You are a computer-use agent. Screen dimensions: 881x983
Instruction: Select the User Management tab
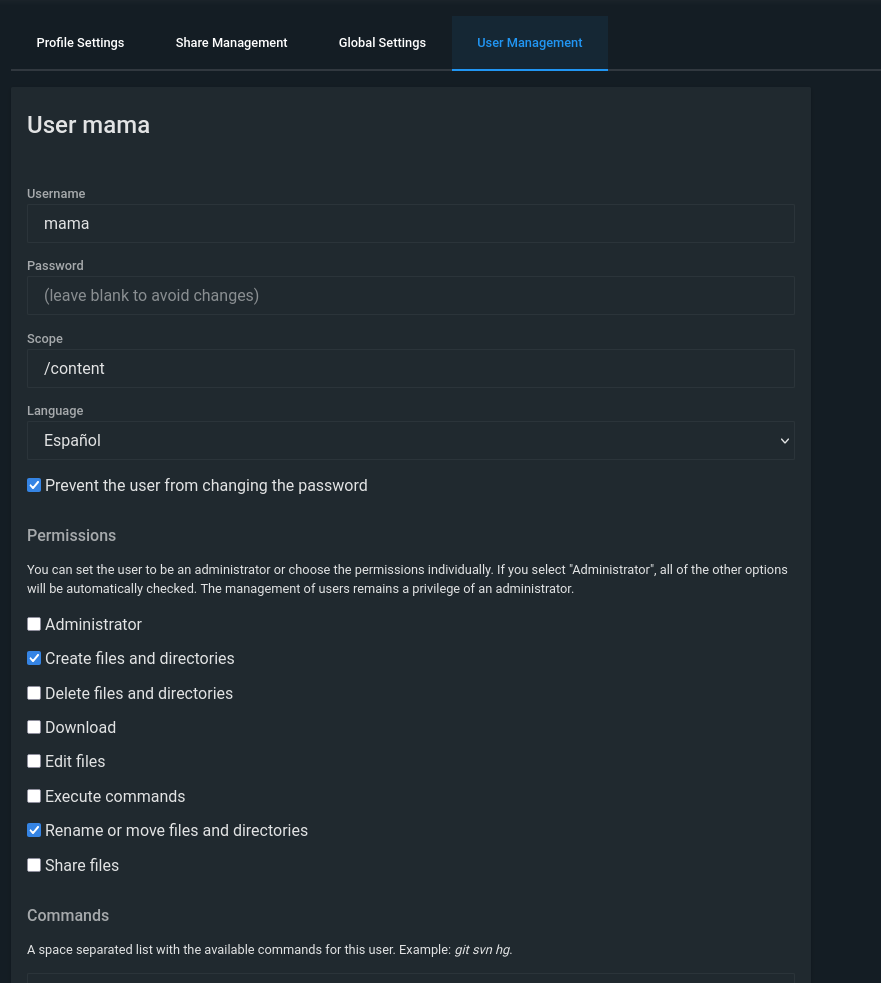coord(530,43)
